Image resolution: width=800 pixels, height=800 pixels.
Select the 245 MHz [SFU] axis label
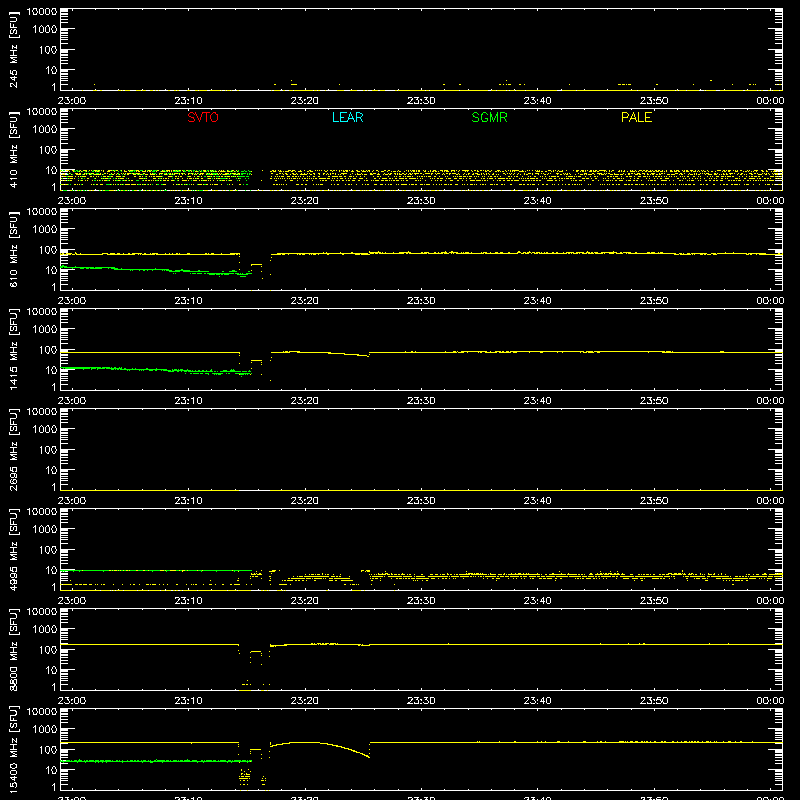coord(13,50)
